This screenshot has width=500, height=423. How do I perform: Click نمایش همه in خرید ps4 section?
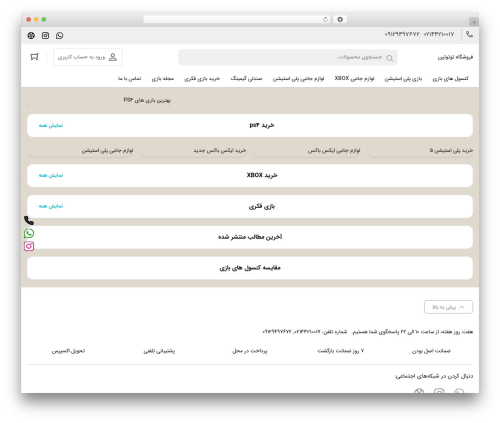(x=51, y=125)
